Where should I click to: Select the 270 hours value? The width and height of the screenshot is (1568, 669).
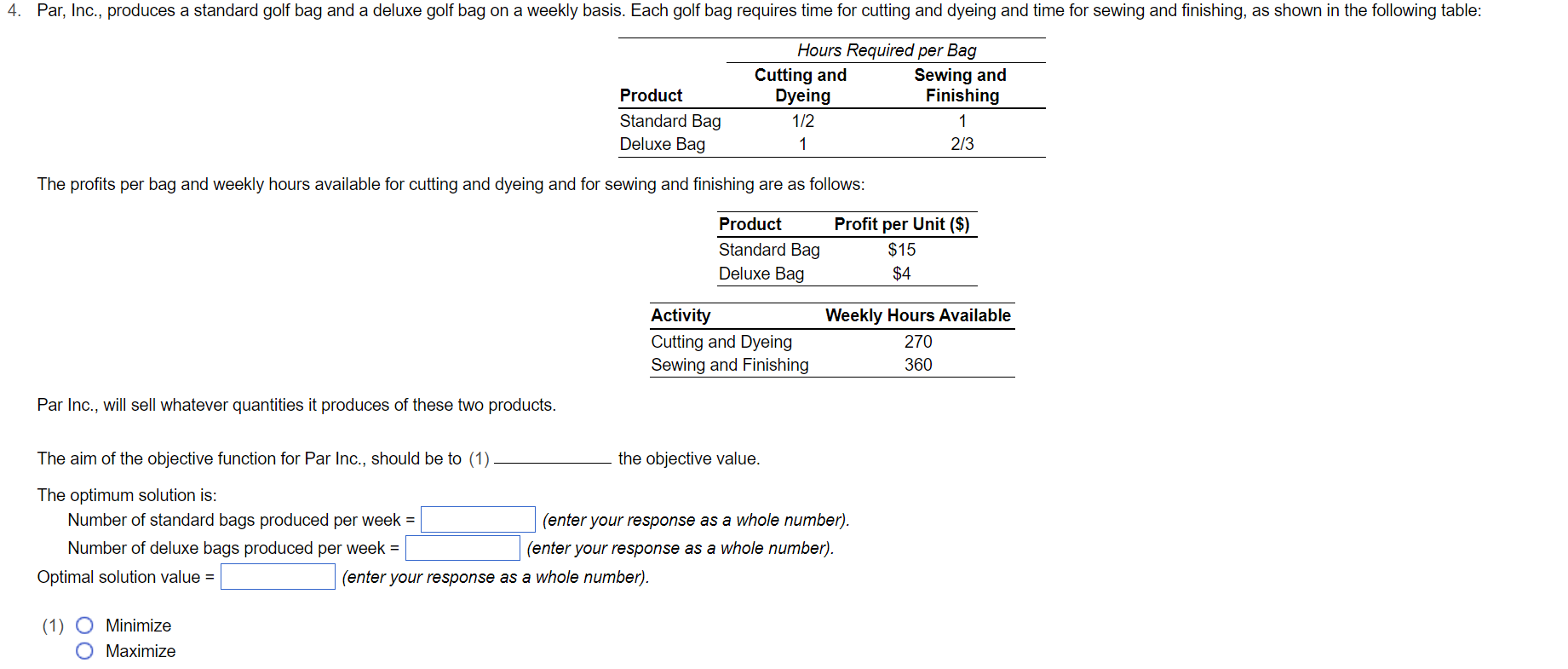coord(918,342)
